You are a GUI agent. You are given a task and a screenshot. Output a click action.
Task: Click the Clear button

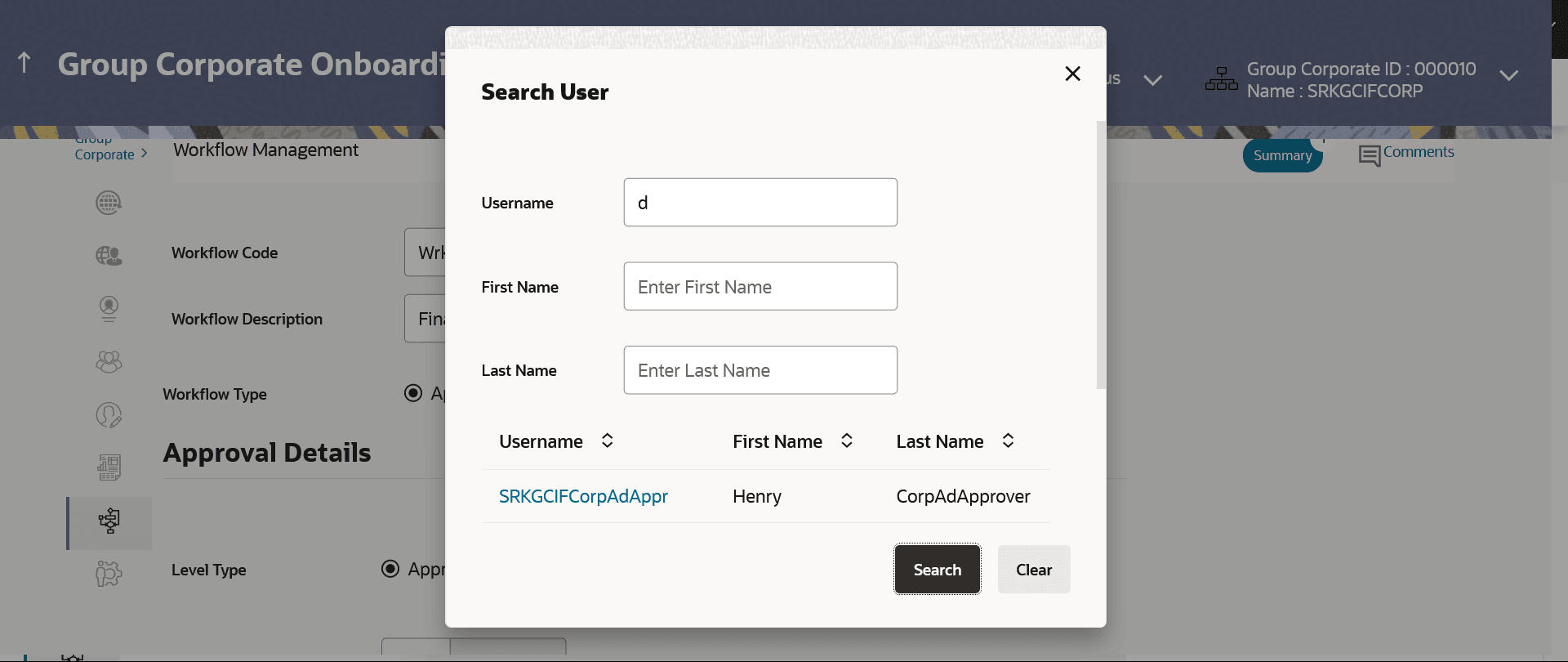[1034, 570]
